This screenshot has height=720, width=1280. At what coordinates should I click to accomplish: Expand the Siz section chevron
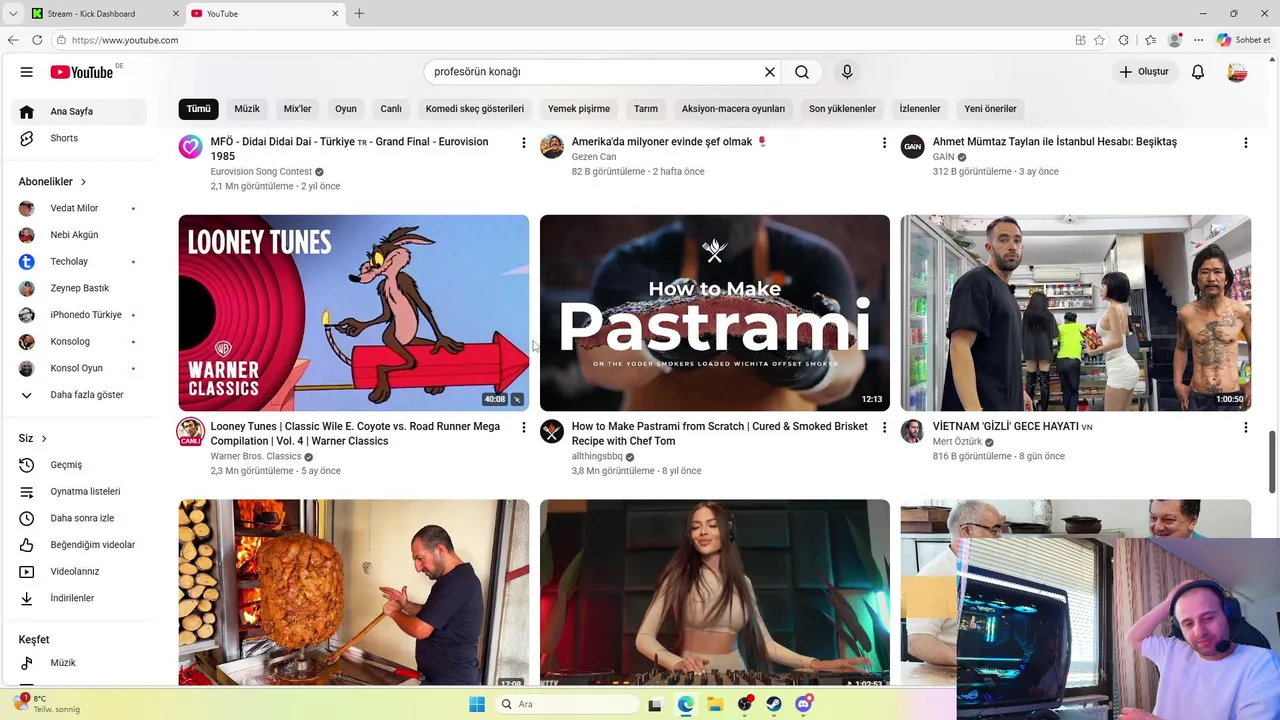[44, 439]
